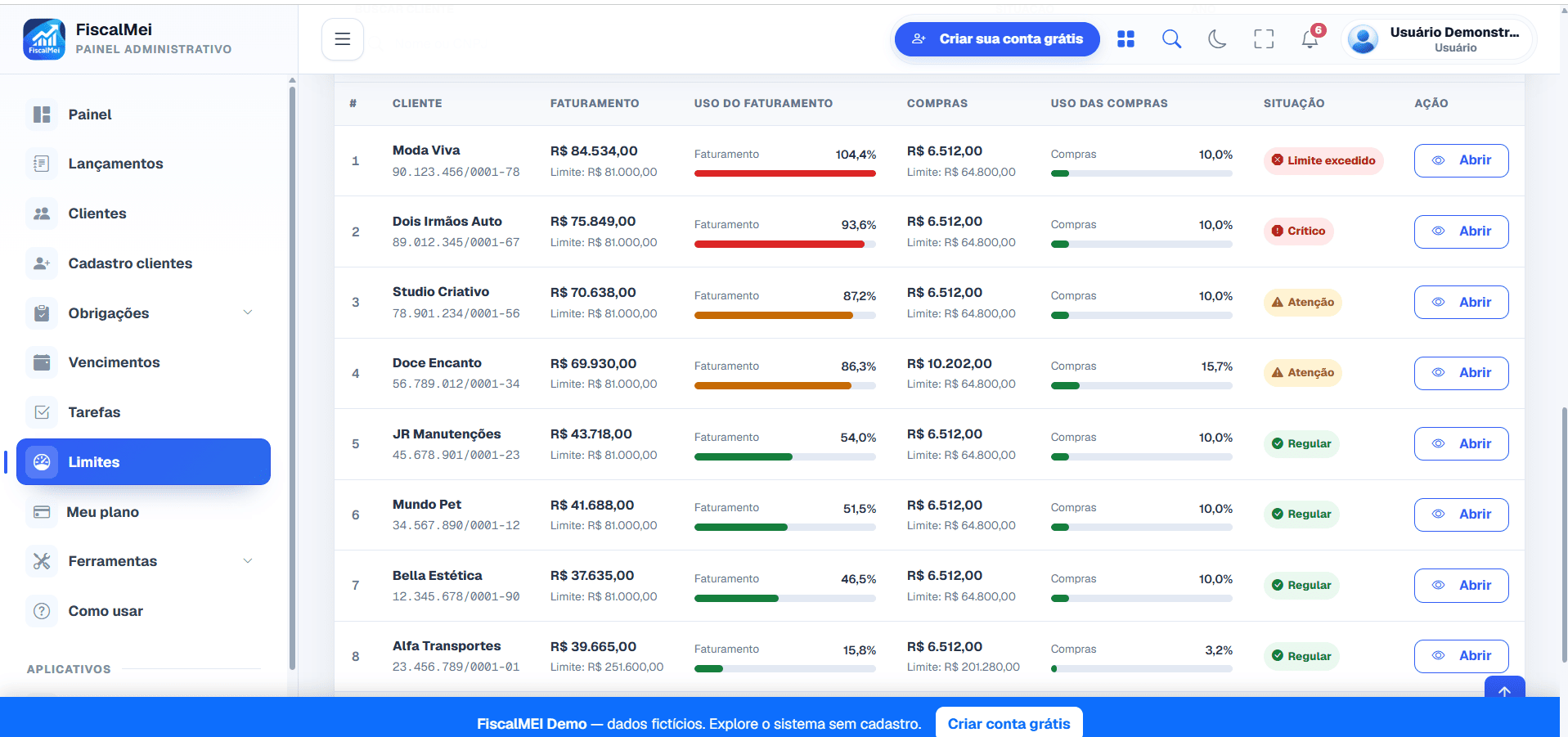Click the Limite excedido status badge
The width and height of the screenshot is (1568, 737).
pos(1323,160)
